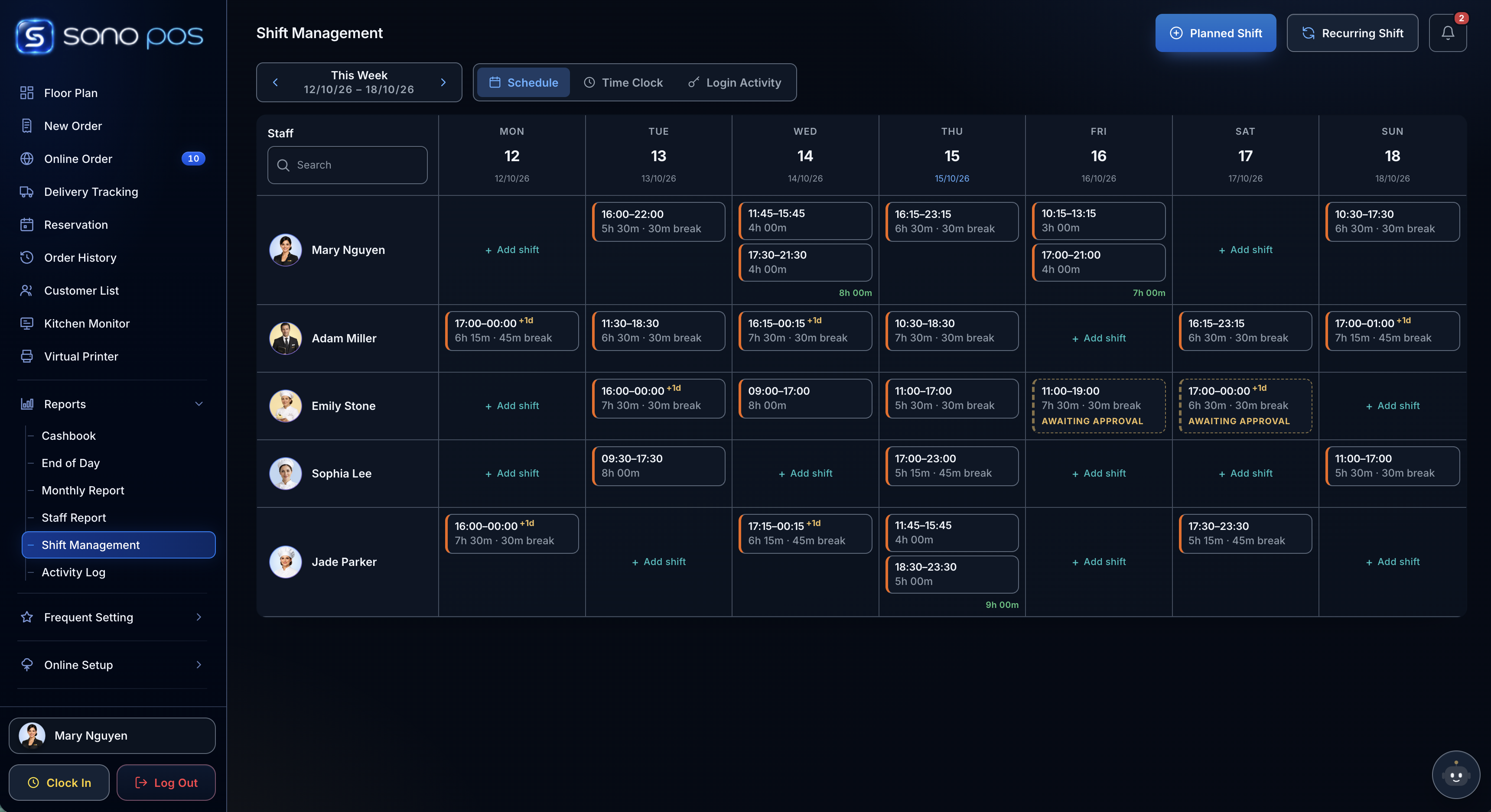Image resolution: width=1491 pixels, height=812 pixels.
Task: Click the Reports bar chart icon
Action: coord(26,404)
